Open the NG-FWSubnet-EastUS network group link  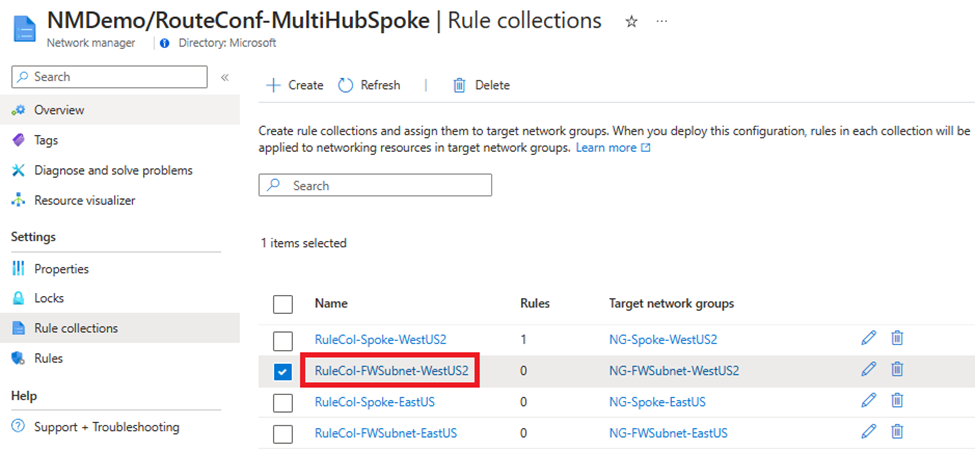(668, 433)
